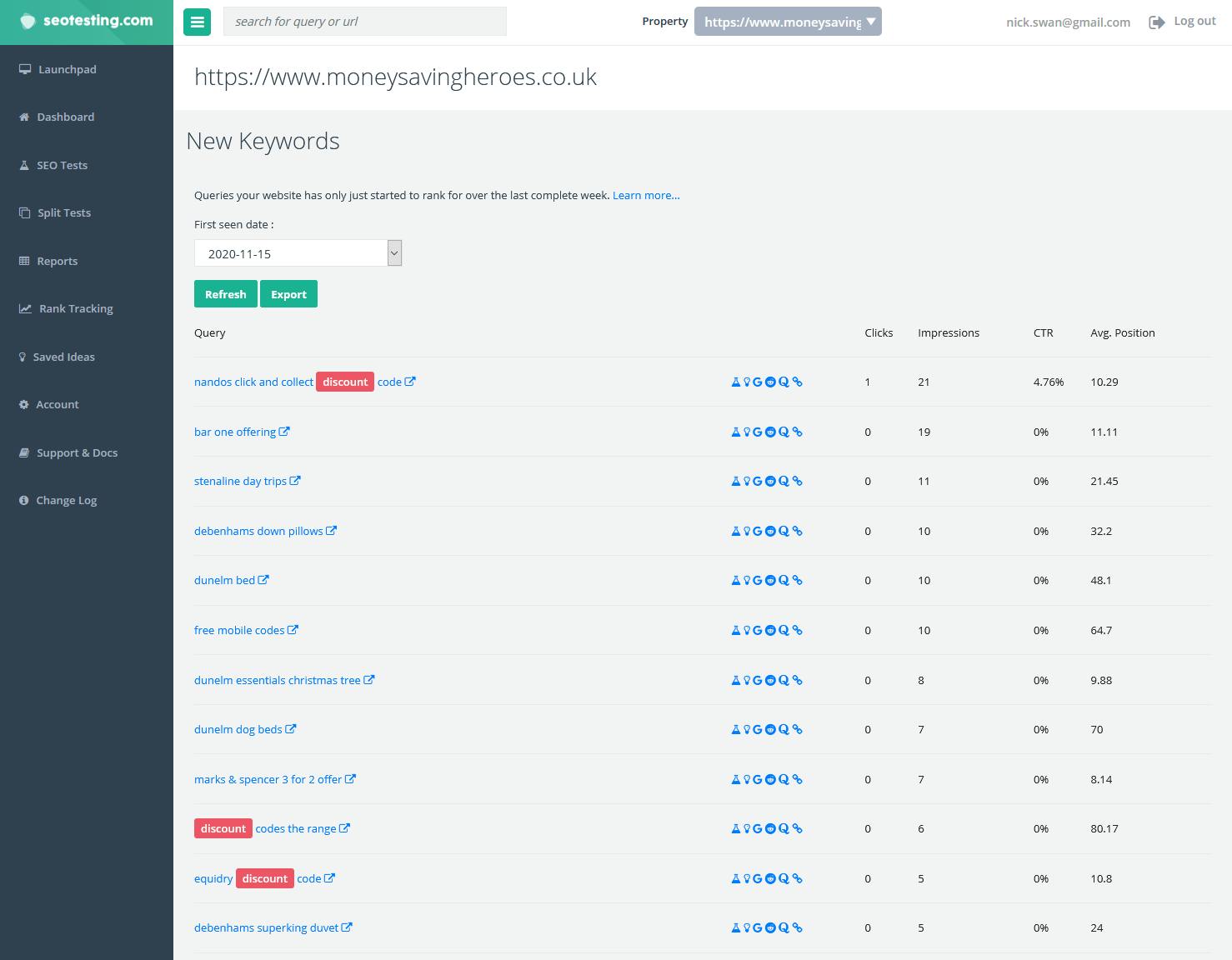Click lightbulb icon for stenaline day trips
Screen dimensions: 1232x960
747,481
